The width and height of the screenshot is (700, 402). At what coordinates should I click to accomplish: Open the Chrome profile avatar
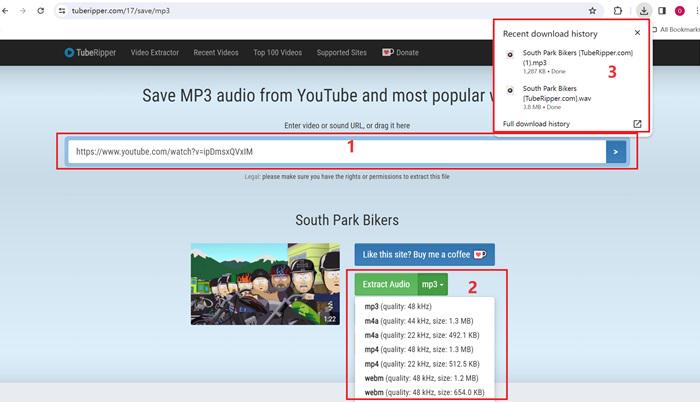[679, 11]
